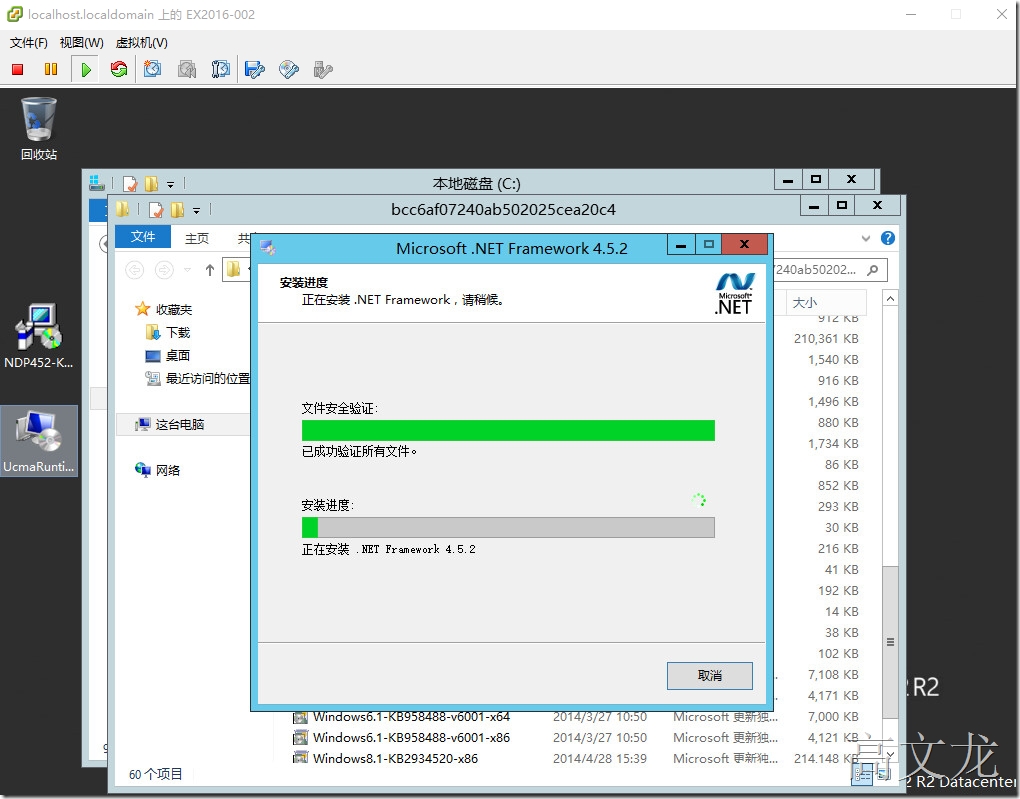Open the 文件(F) menu

coord(29,43)
